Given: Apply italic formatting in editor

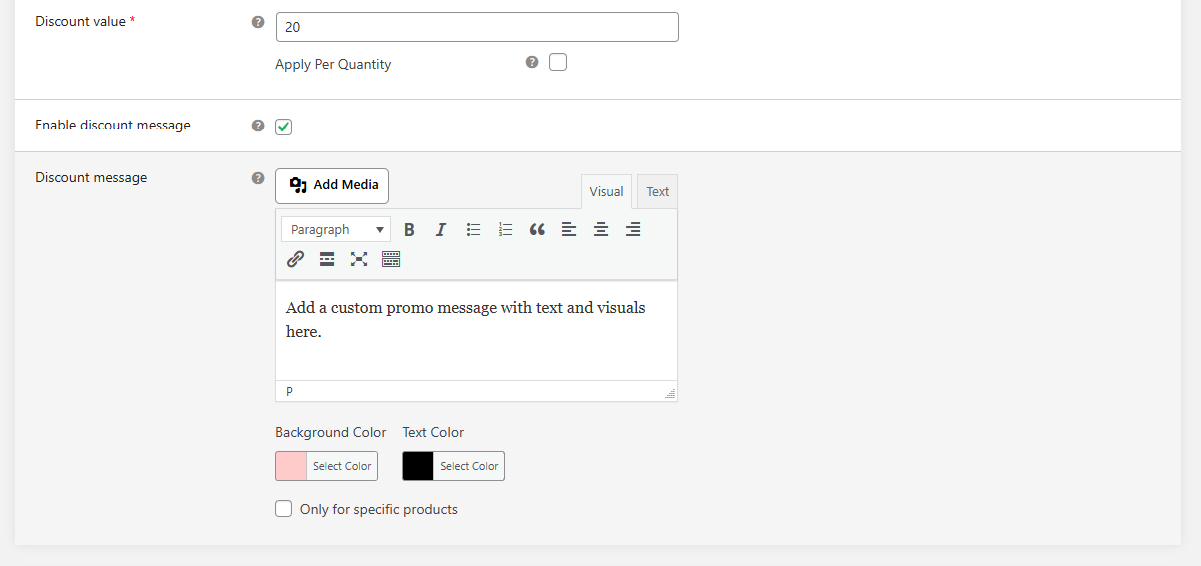Looking at the screenshot, I should [x=440, y=230].
